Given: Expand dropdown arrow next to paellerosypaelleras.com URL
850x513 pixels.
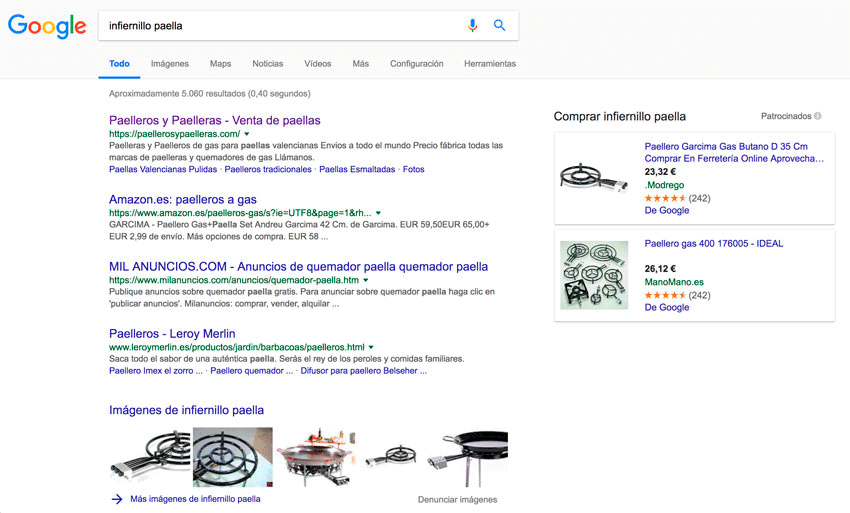Looking at the screenshot, I should click(247, 134).
